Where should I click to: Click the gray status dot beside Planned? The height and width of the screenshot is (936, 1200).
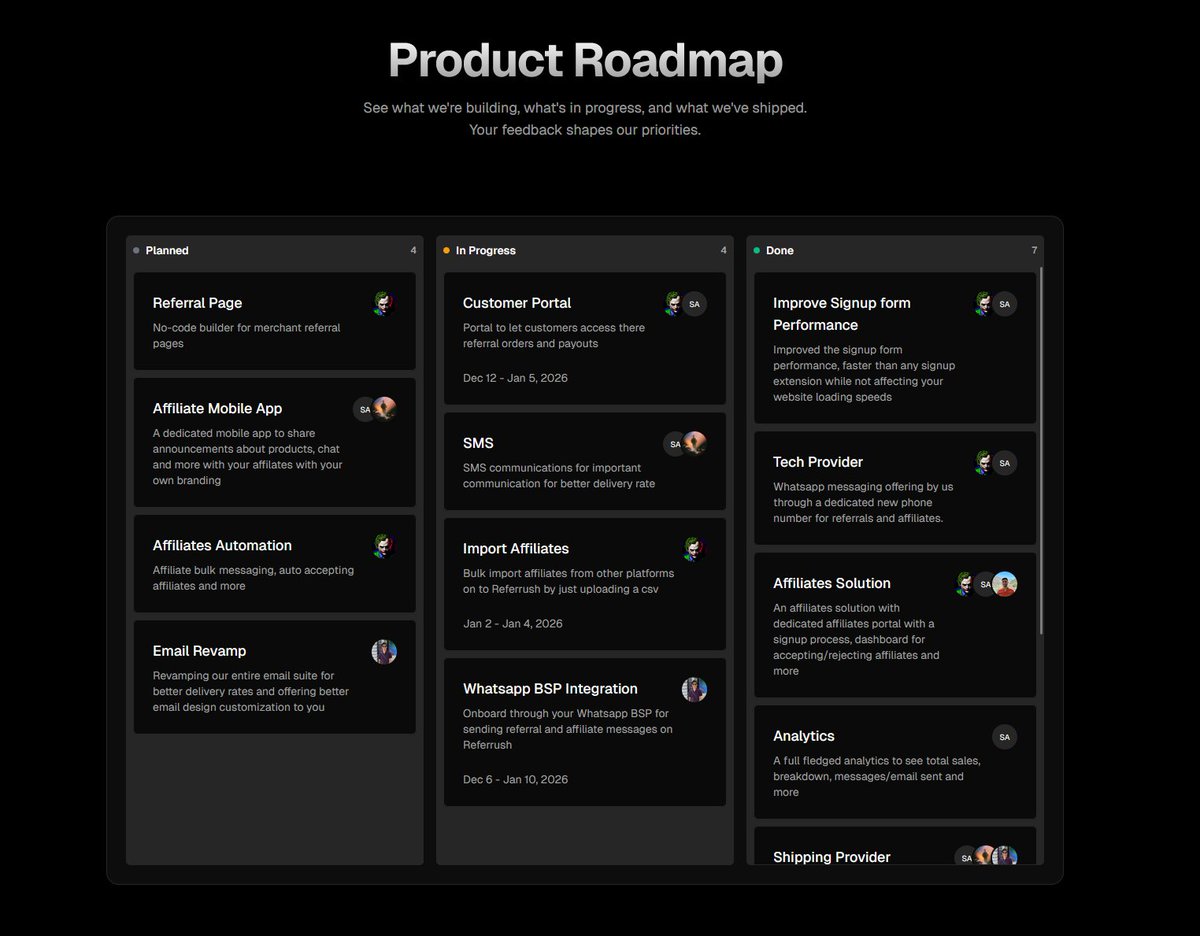coord(136,251)
